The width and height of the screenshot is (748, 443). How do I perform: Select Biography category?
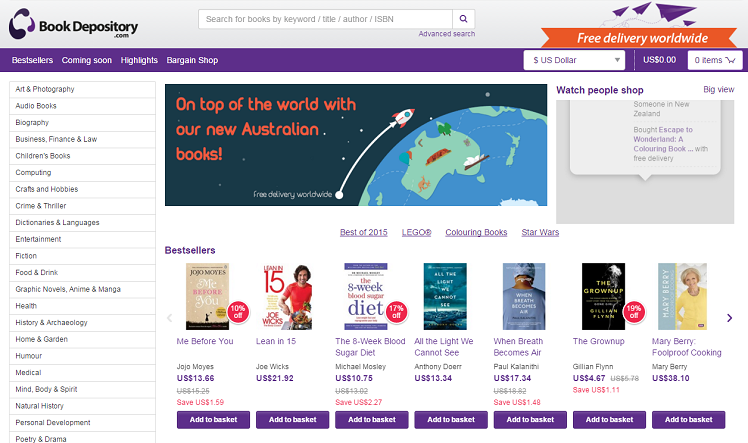[83, 123]
